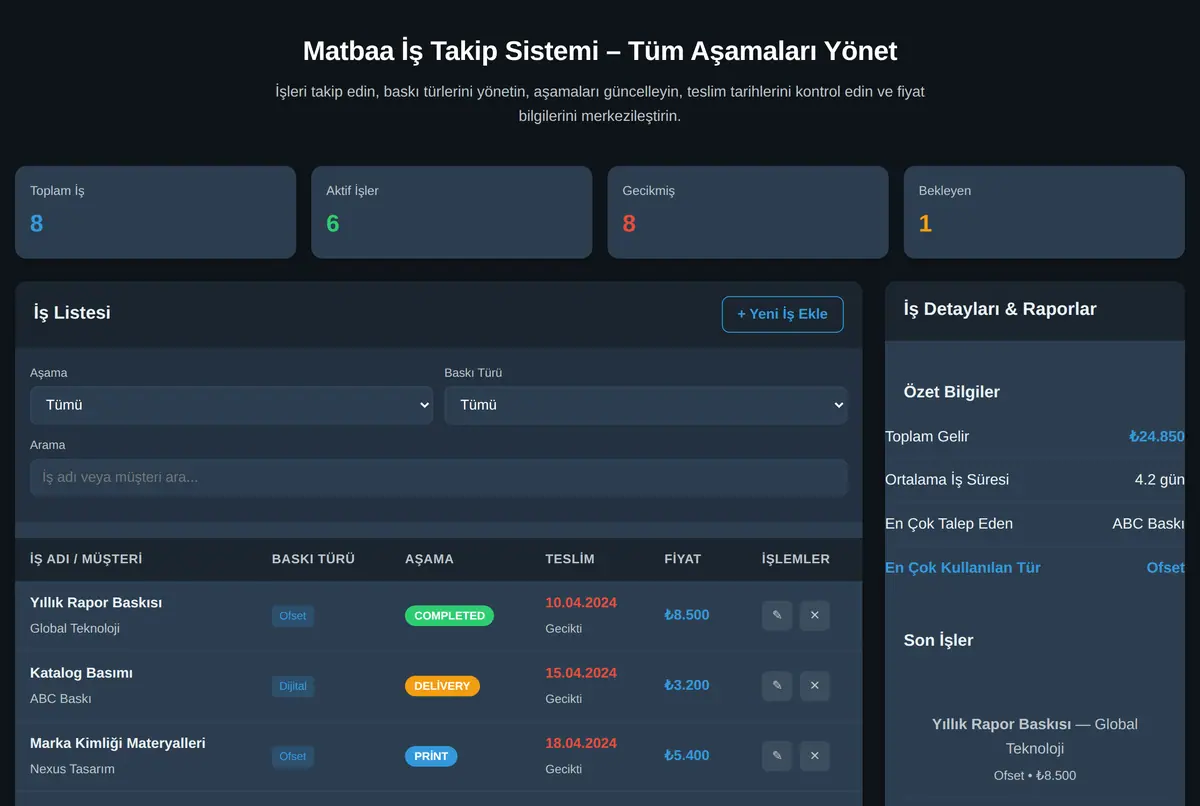The width and height of the screenshot is (1200, 806).
Task: Click the DELİVERY status badge
Action: pos(442,686)
